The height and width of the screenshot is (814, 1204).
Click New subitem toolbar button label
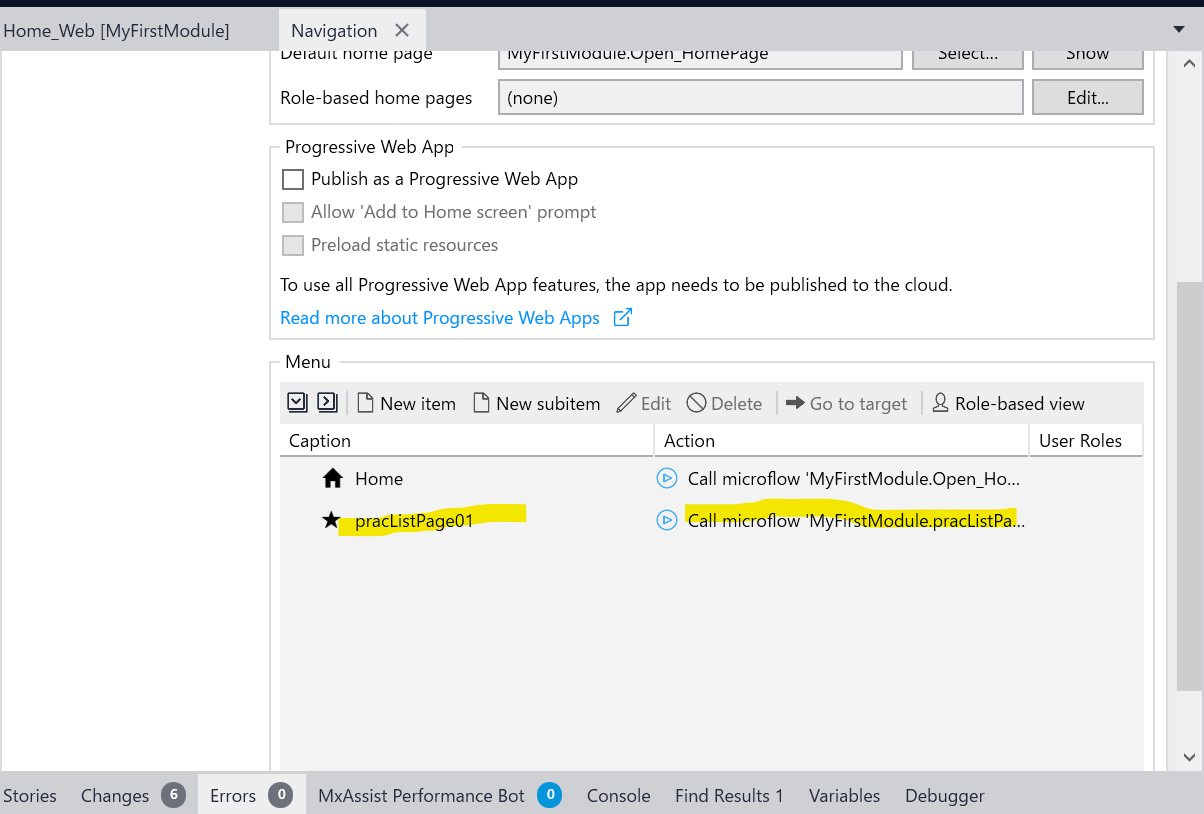pyautogui.click(x=548, y=404)
